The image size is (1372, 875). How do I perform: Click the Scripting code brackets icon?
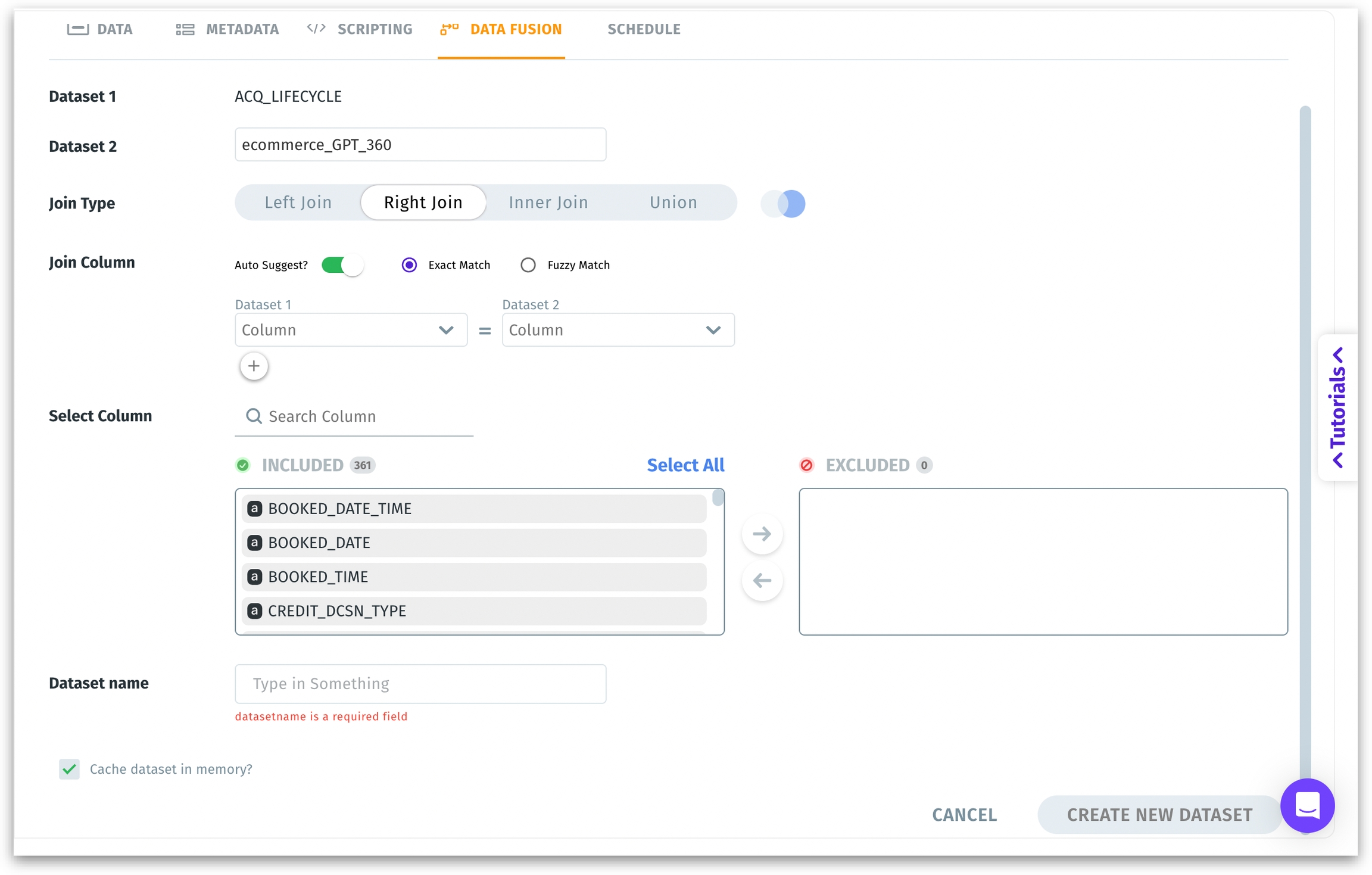pyautogui.click(x=316, y=29)
